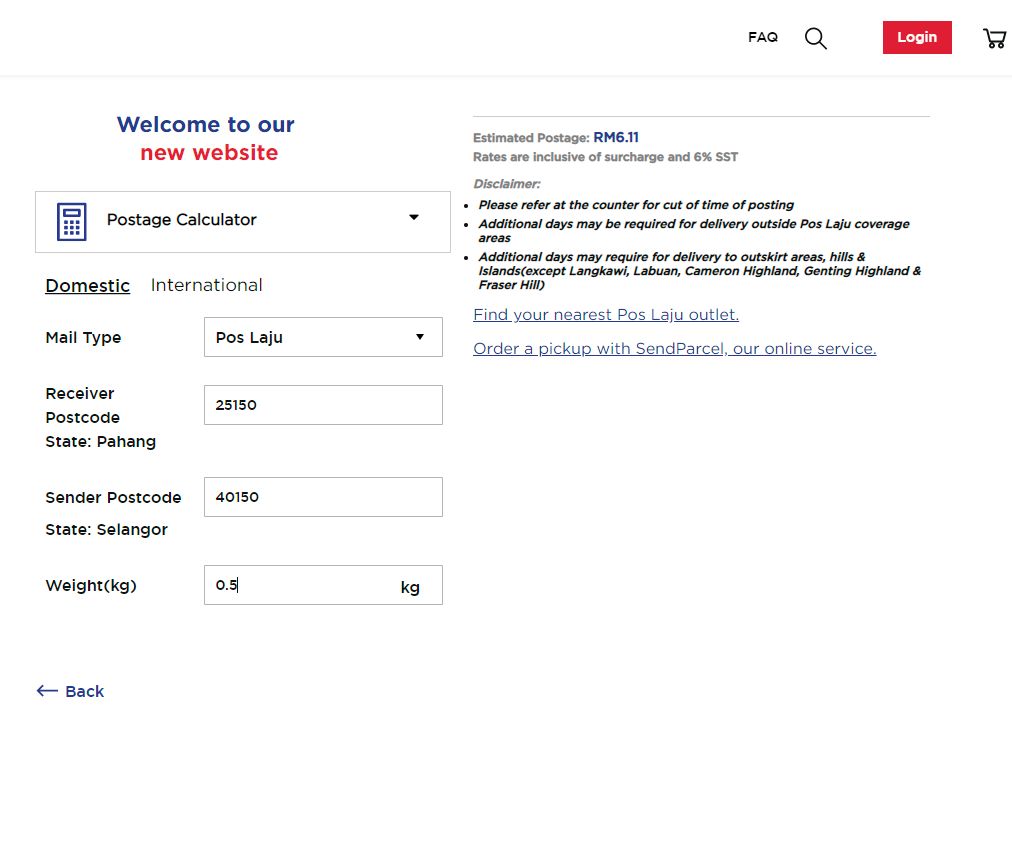Open the shopping cart icon

pos(995,38)
